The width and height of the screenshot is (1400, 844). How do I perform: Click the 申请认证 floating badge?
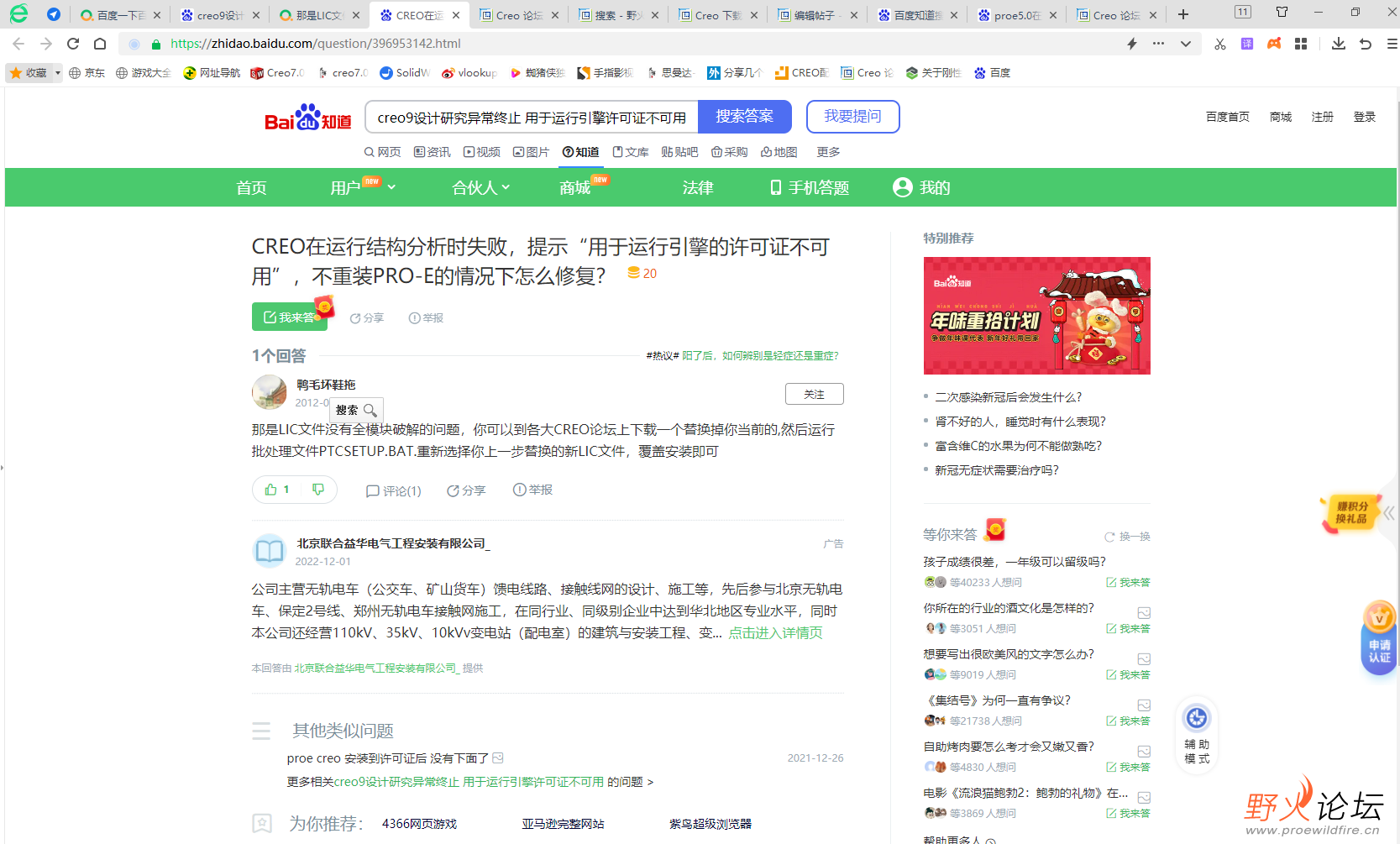click(1379, 638)
